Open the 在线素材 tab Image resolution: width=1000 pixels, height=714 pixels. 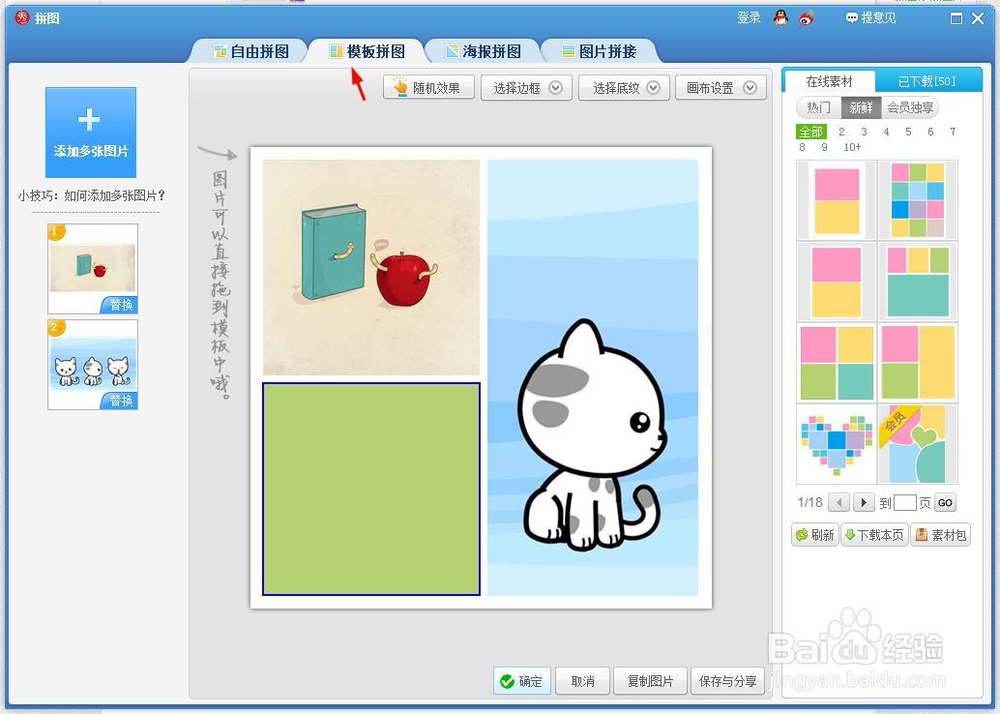point(829,82)
